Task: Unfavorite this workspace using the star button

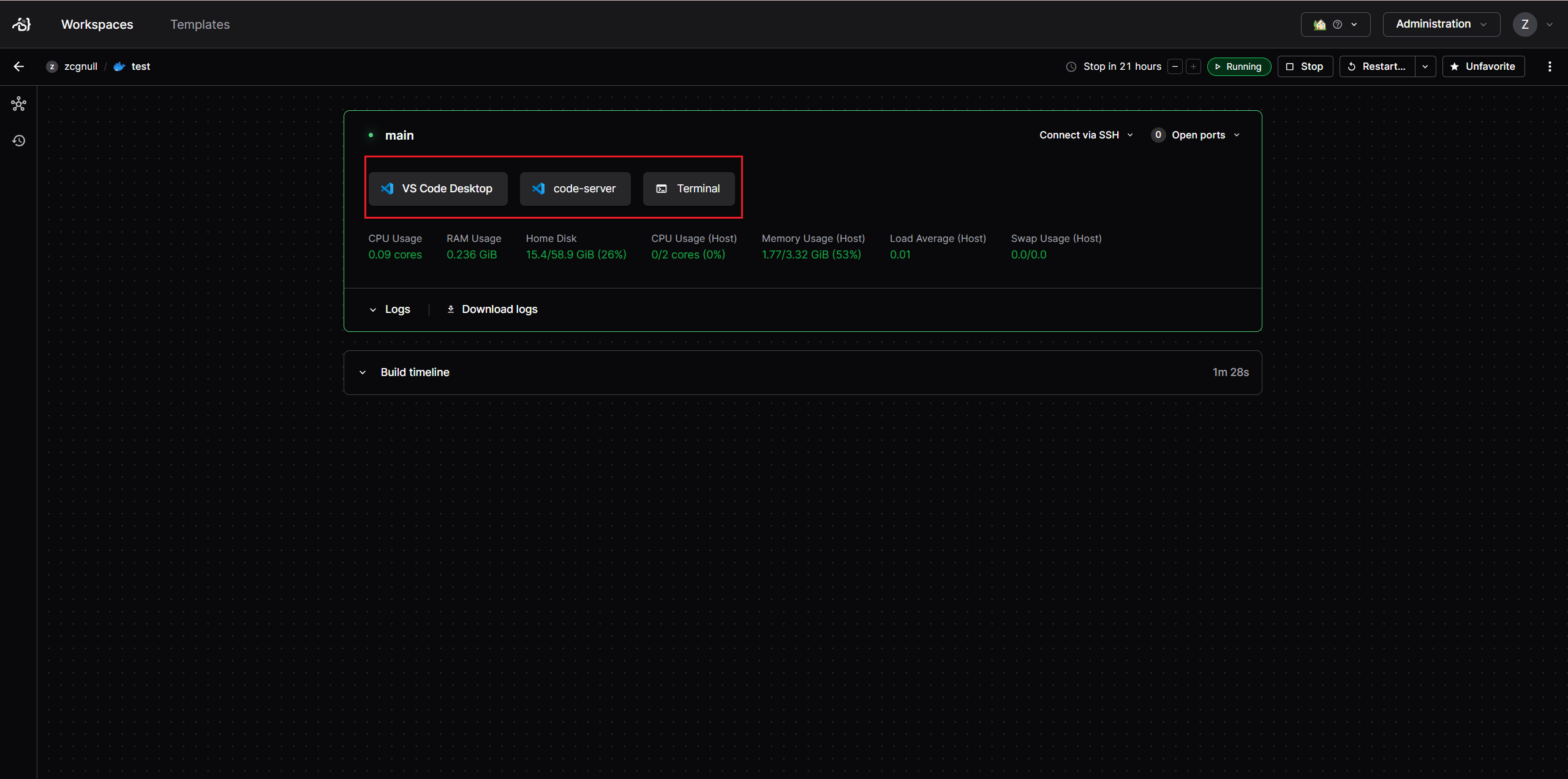Action: click(1483, 66)
